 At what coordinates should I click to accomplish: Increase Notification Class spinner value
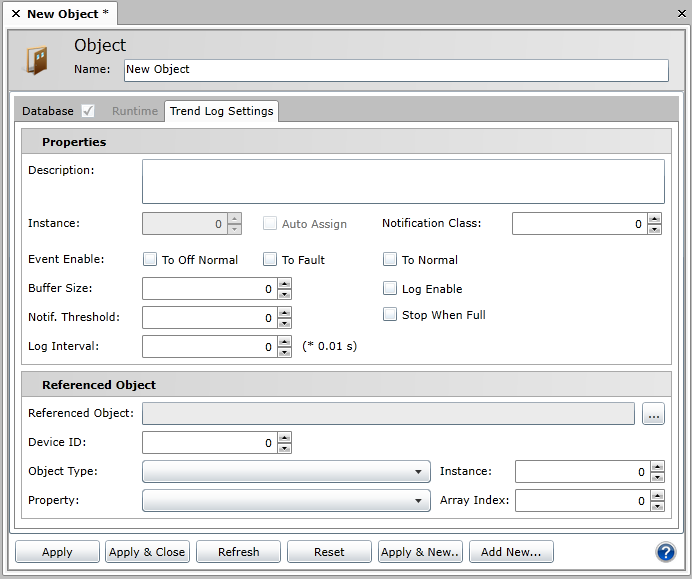[x=654, y=219]
